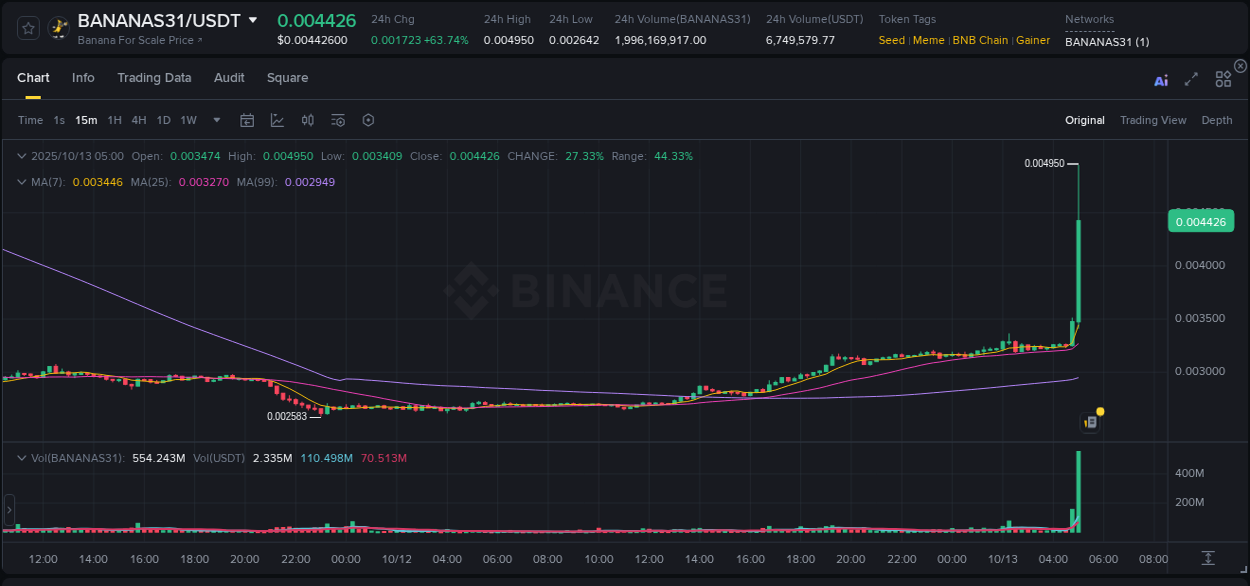1250x586 pixels.
Task: Open the indicator settings
Action: click(337, 120)
